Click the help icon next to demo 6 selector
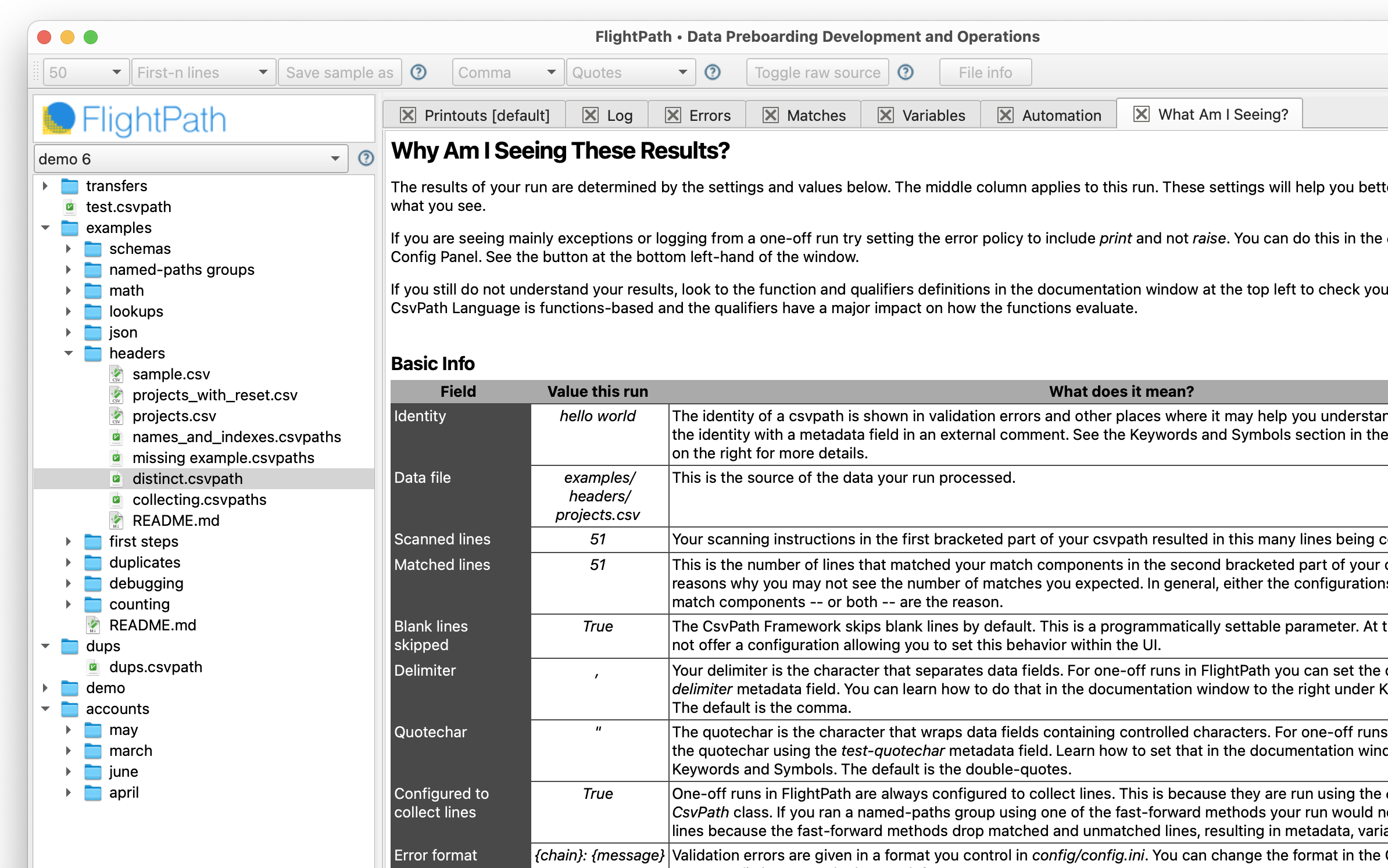 click(x=366, y=159)
